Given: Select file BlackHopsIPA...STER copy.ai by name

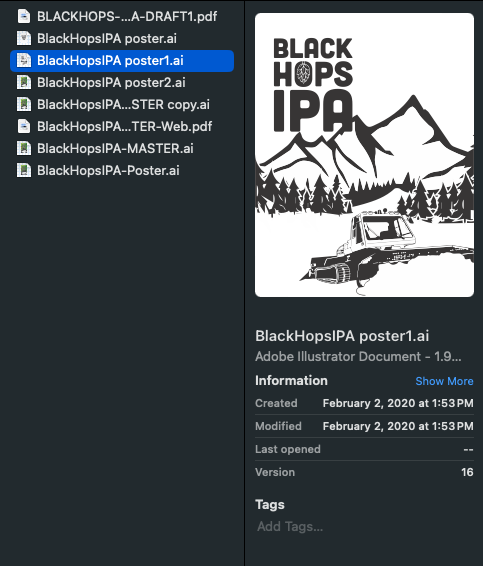Looking at the screenshot, I should pos(123,105).
